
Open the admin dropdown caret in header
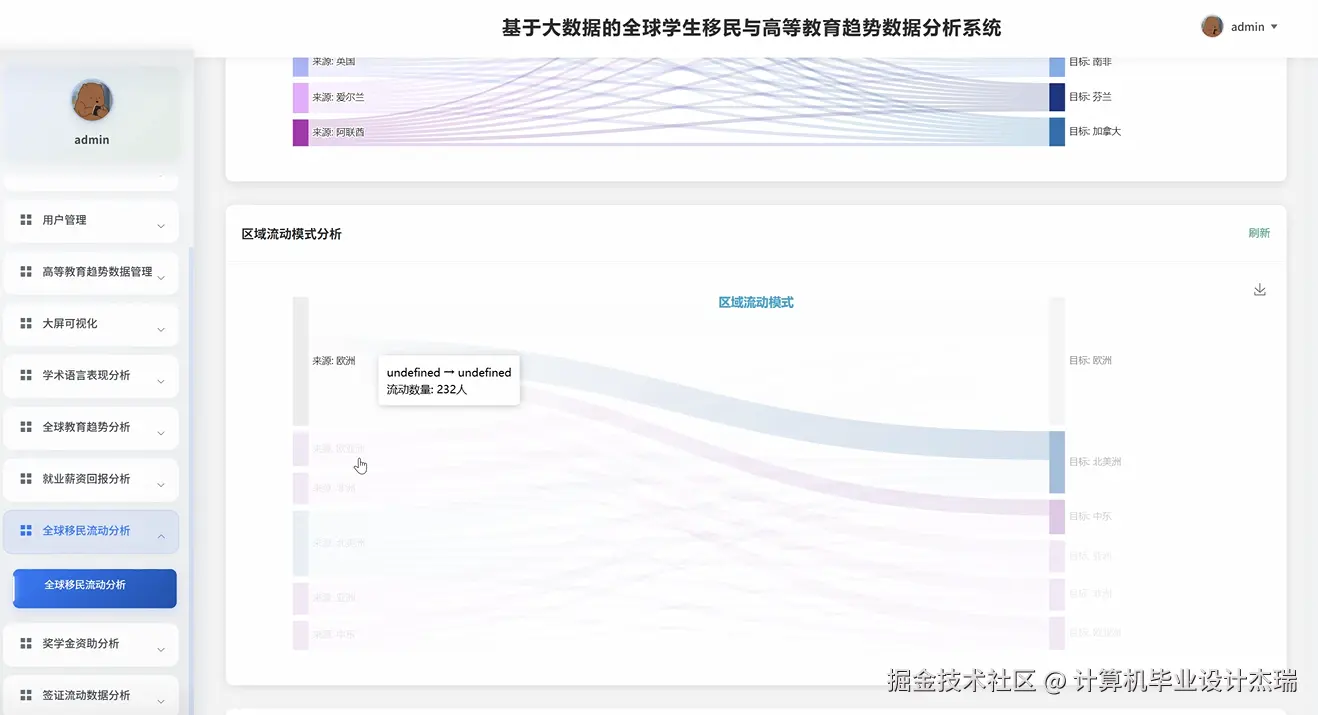pos(1274,27)
